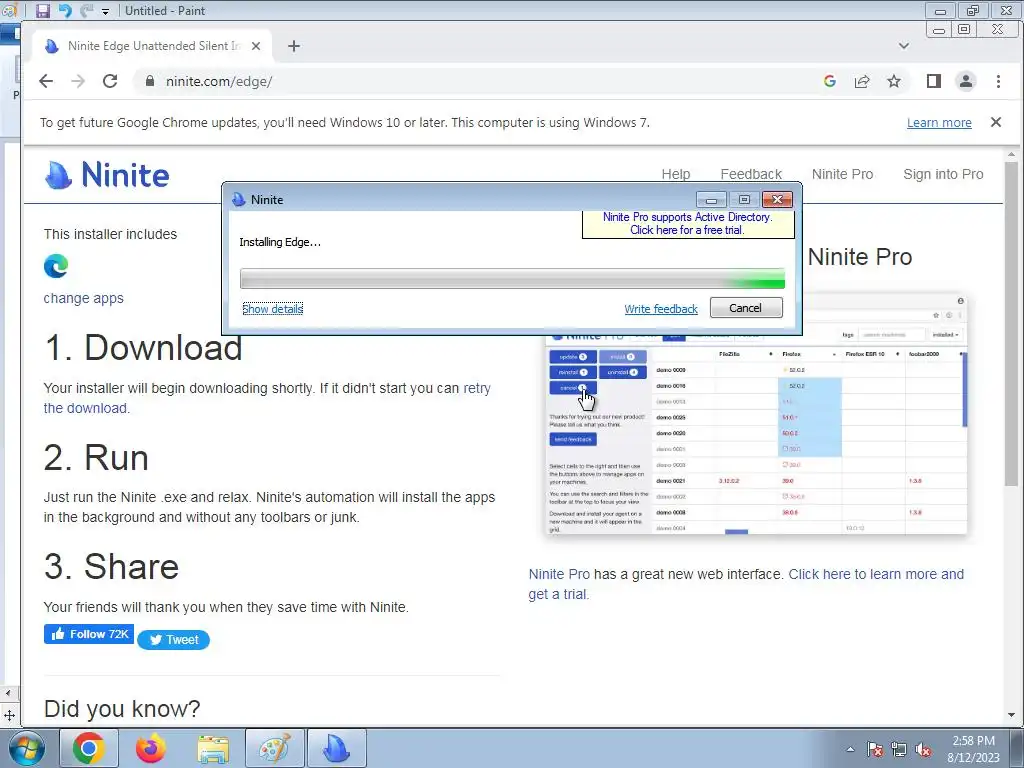Image resolution: width=1024 pixels, height=768 pixels.
Task: Click the Installing Edge progress bar
Action: (512, 279)
